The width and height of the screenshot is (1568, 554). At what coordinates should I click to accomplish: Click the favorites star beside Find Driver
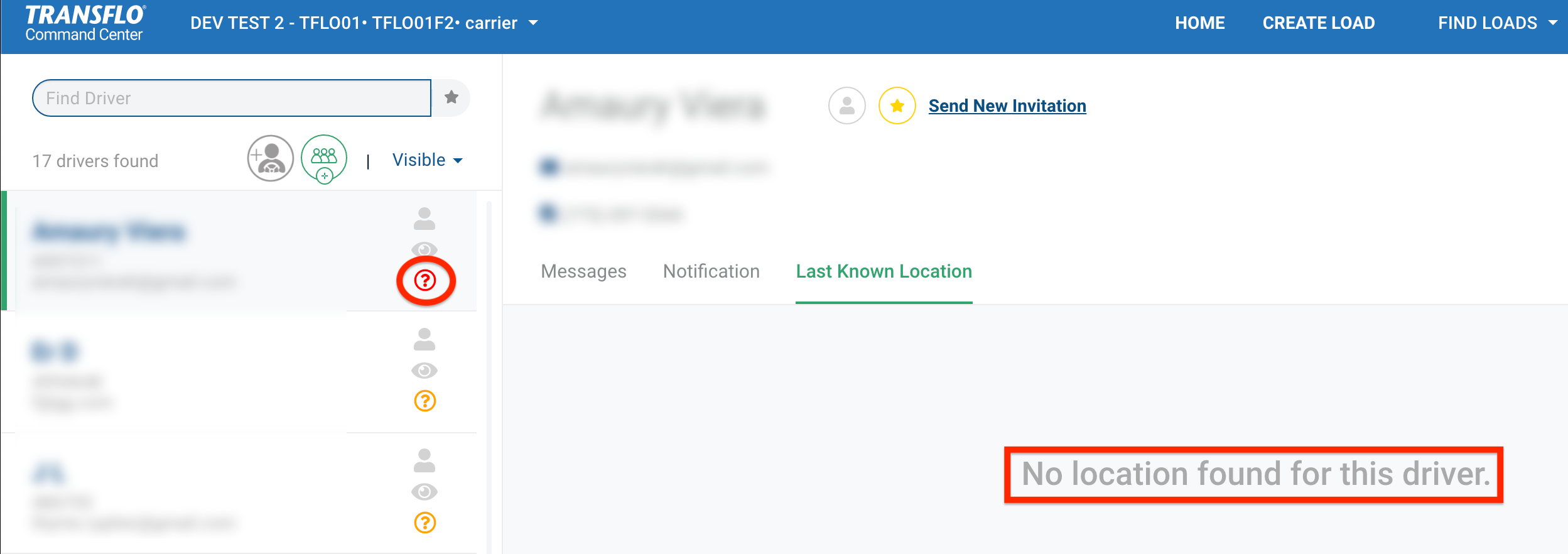tap(451, 97)
